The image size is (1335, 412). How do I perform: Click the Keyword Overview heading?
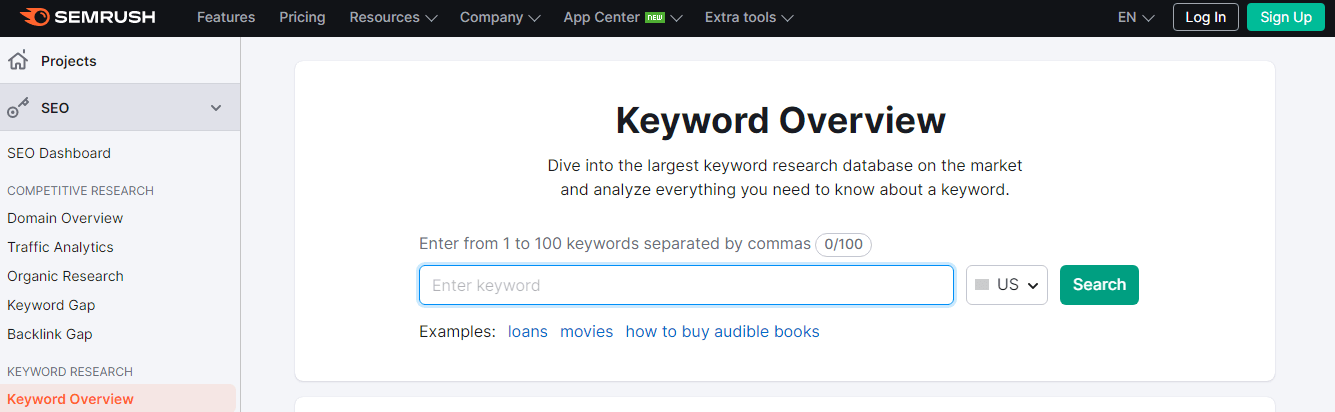[x=781, y=120]
